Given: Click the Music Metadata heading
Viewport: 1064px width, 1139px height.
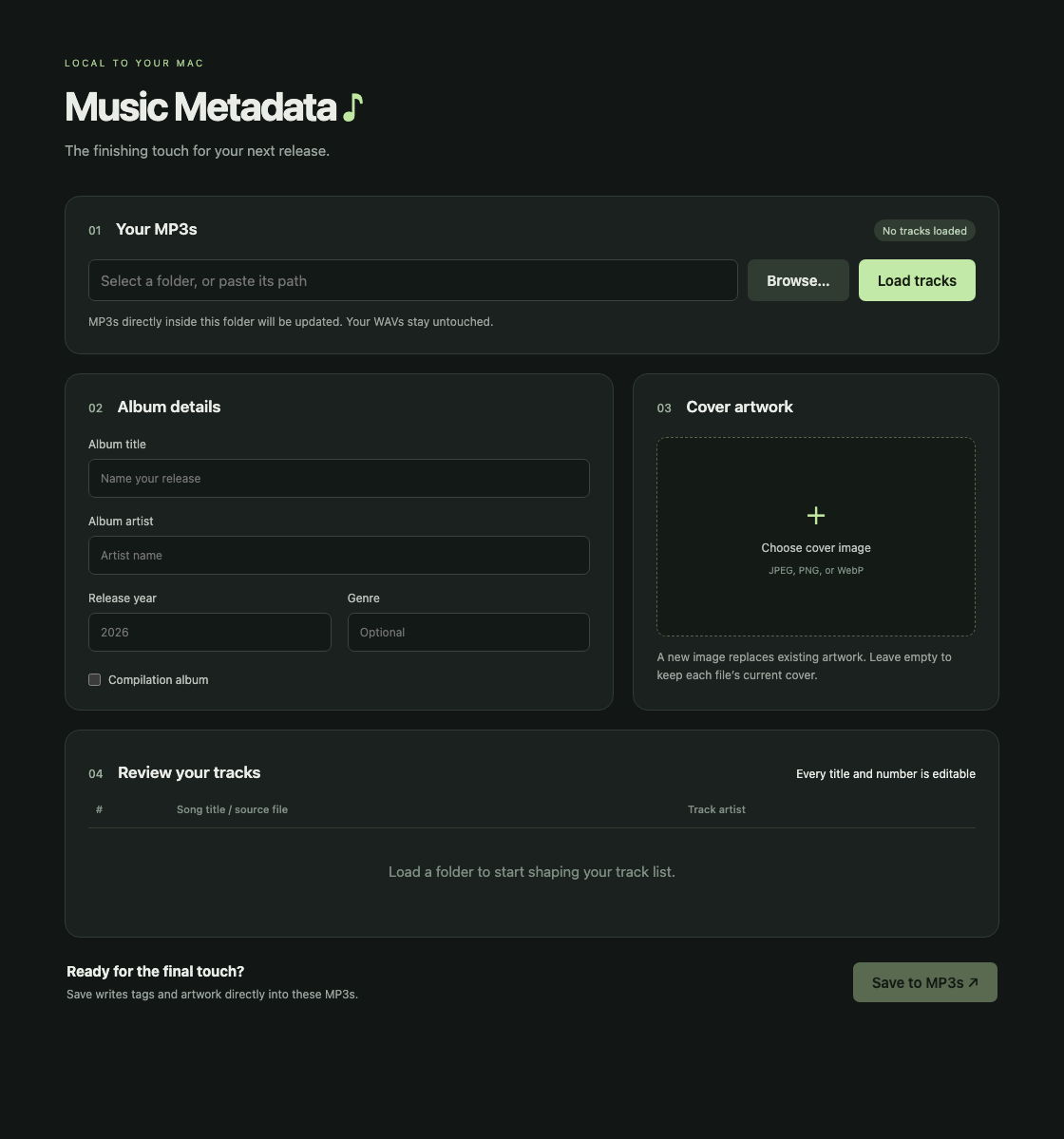Looking at the screenshot, I should (200, 107).
